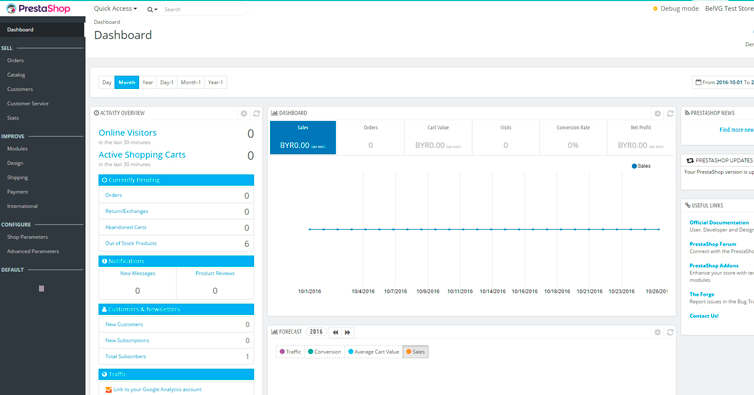Image resolution: width=754 pixels, height=395 pixels.
Task: Select the Month period tab
Action: 126,82
